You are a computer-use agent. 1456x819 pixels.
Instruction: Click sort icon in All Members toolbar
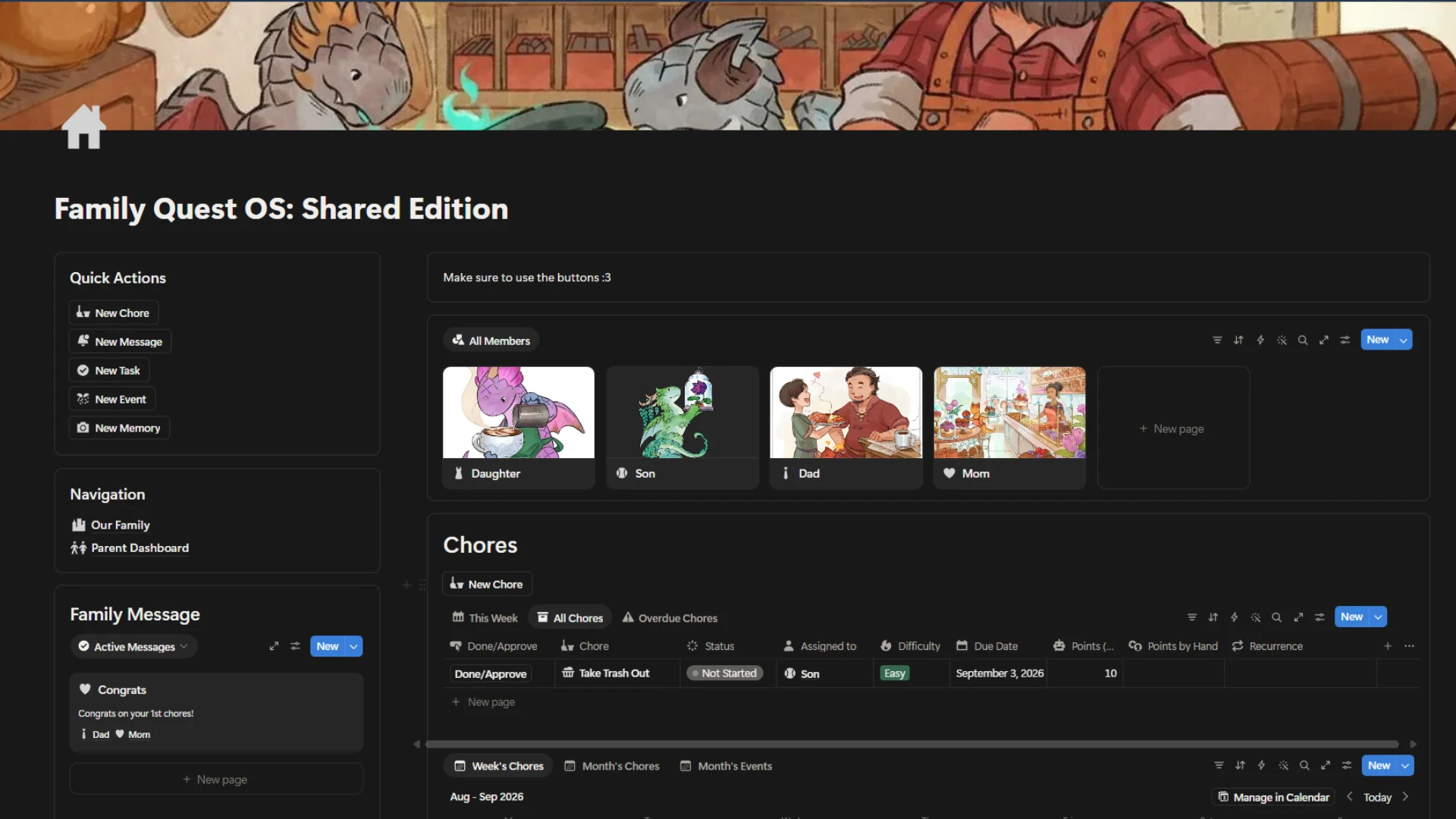pos(1238,340)
